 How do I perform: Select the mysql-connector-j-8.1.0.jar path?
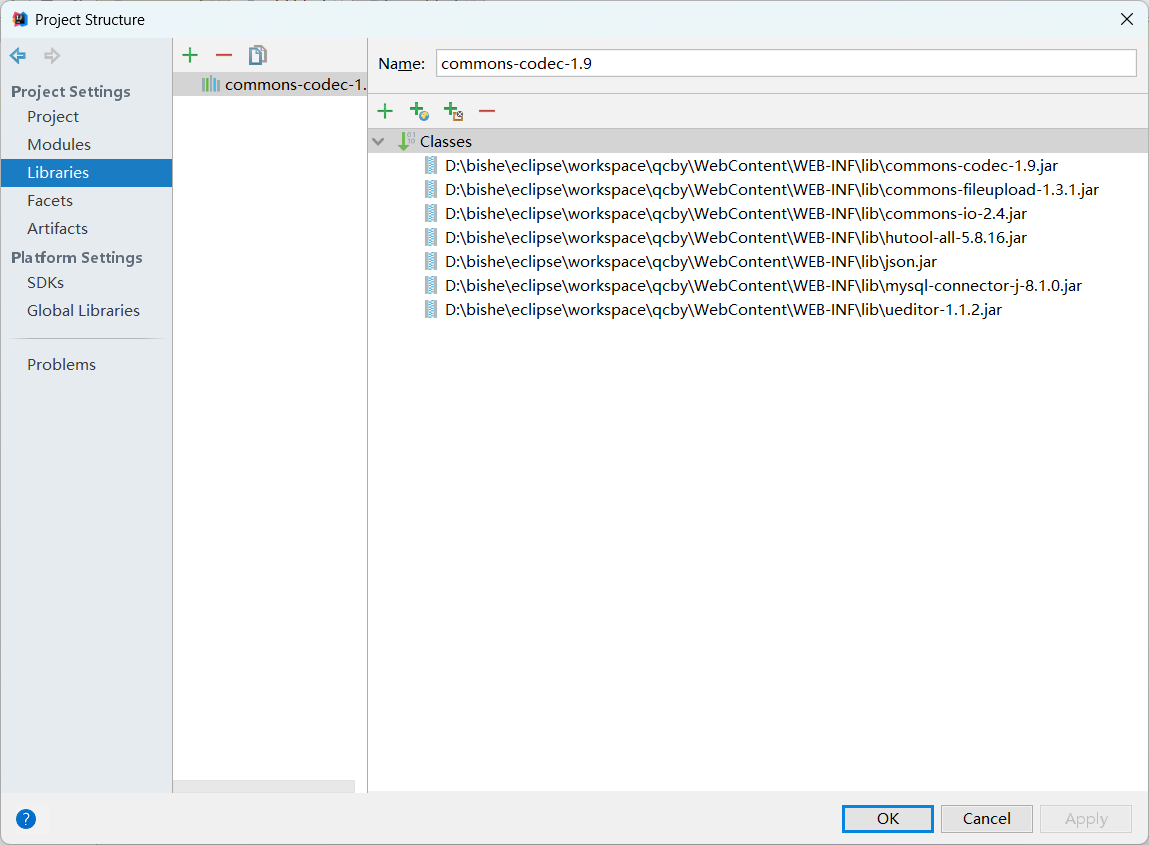tap(763, 286)
